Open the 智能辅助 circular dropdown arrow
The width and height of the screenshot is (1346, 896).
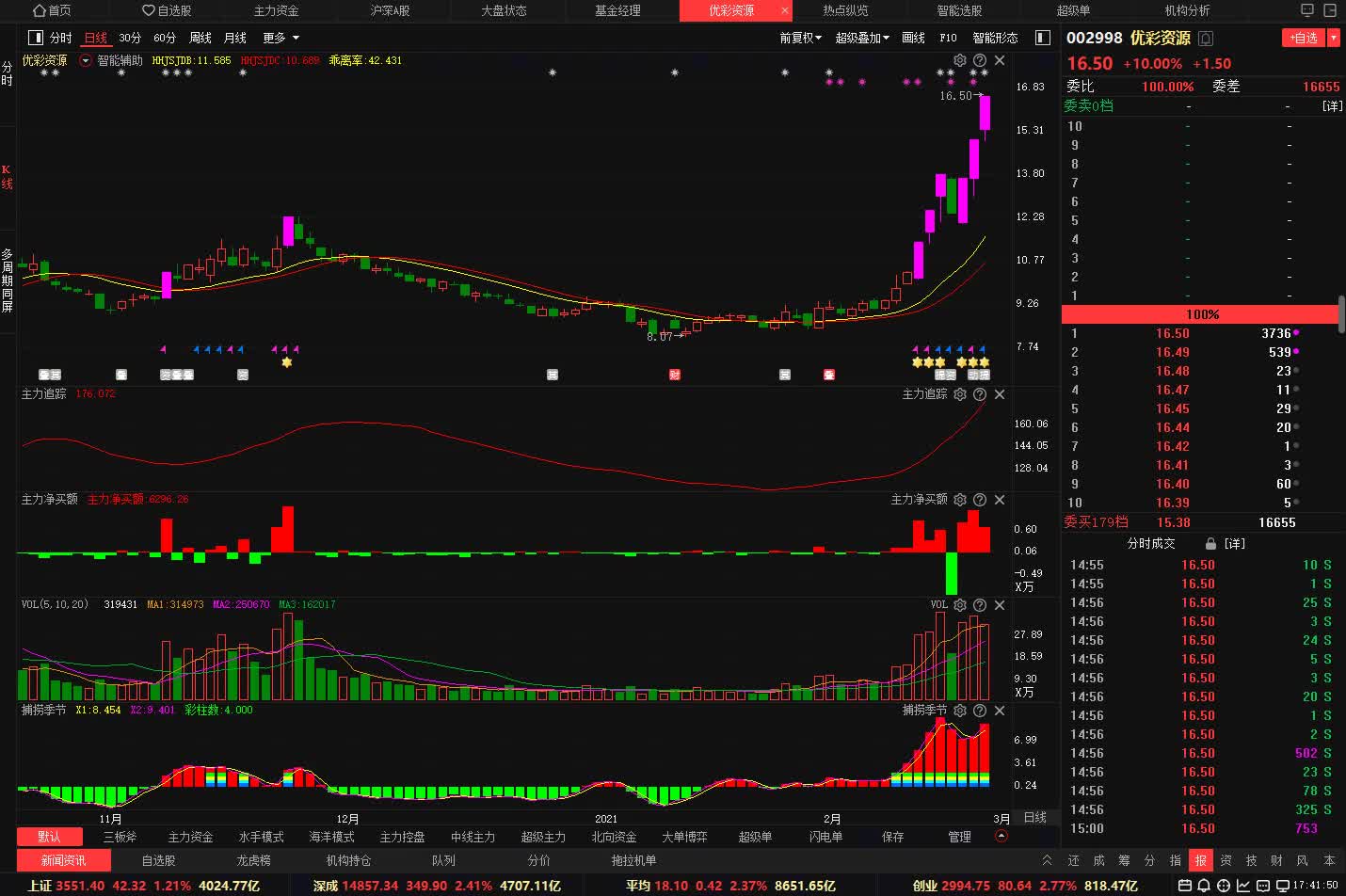86,60
